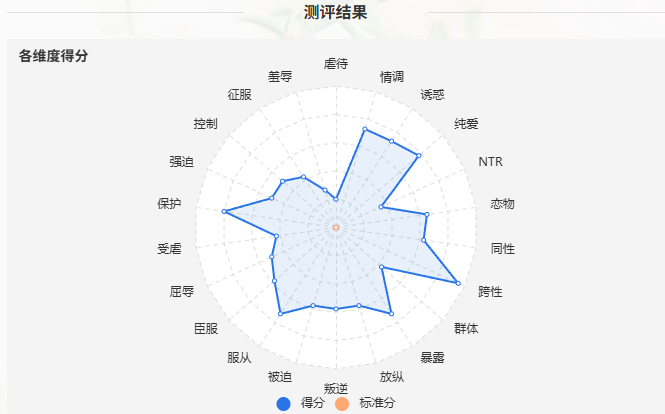Click the orange center point of the radar

point(336,228)
